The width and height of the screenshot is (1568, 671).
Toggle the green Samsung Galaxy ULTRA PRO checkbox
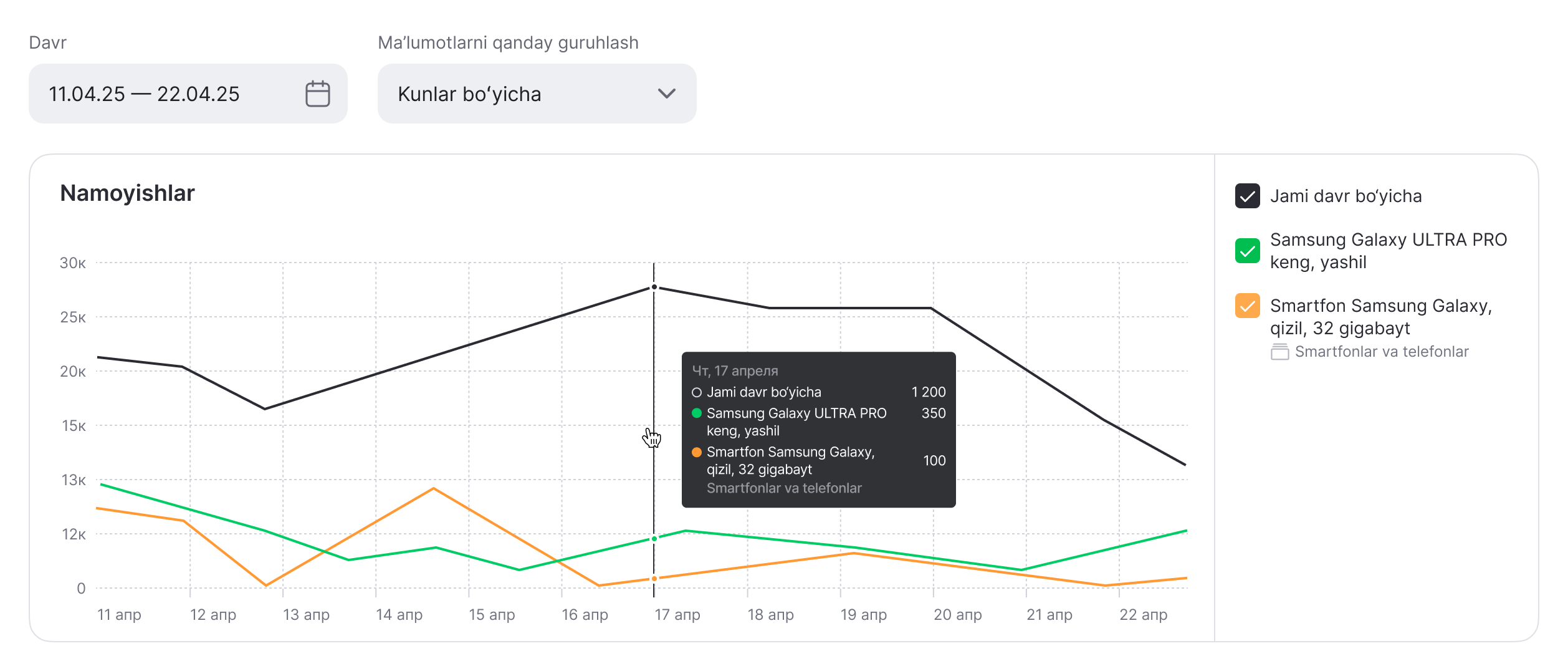[1248, 251]
